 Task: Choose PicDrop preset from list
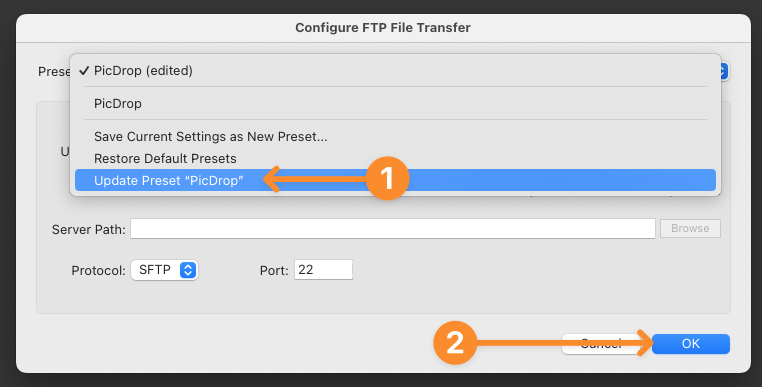[x=395, y=104]
